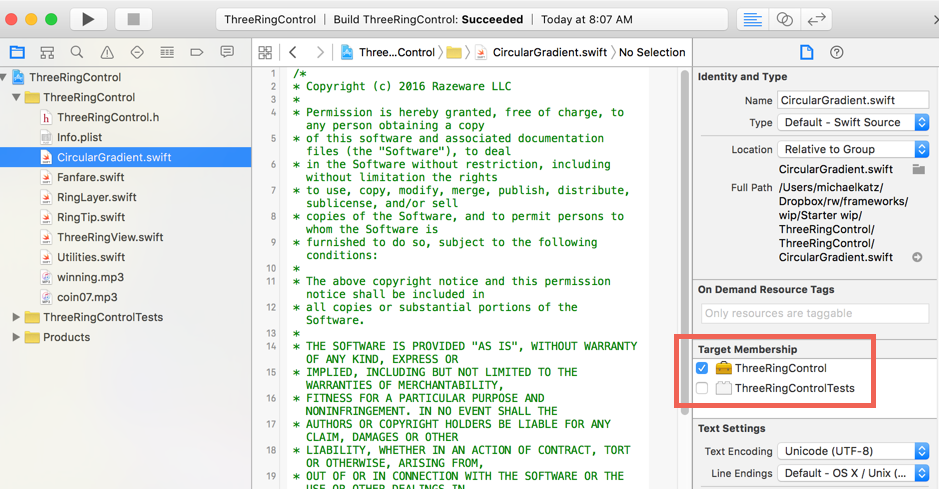Click Three...Control breadcrumb in jump bar

click(387, 53)
